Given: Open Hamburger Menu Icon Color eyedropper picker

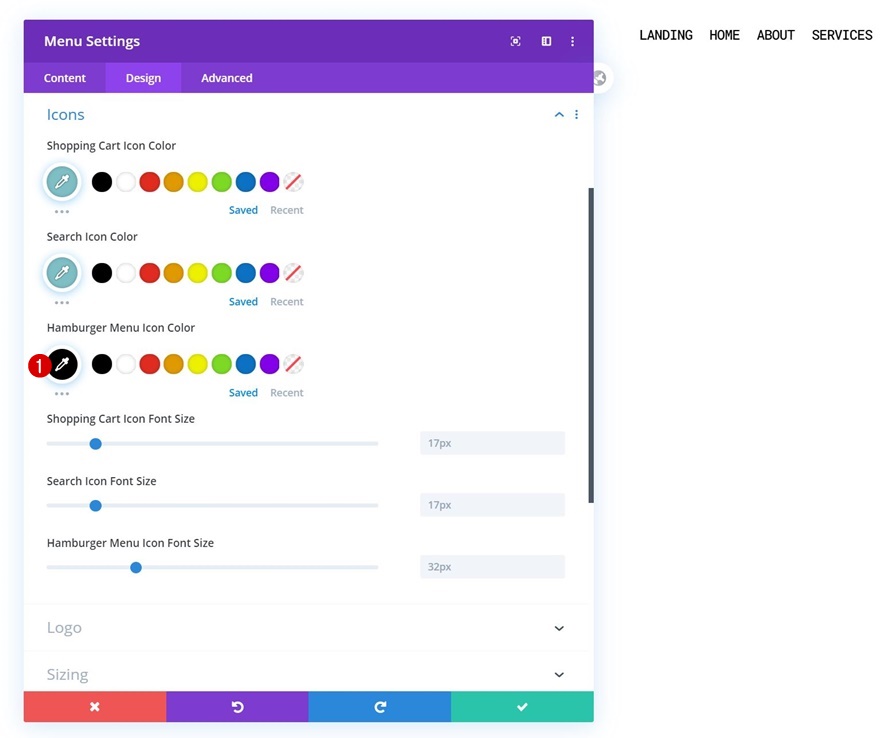Looking at the screenshot, I should [62, 364].
